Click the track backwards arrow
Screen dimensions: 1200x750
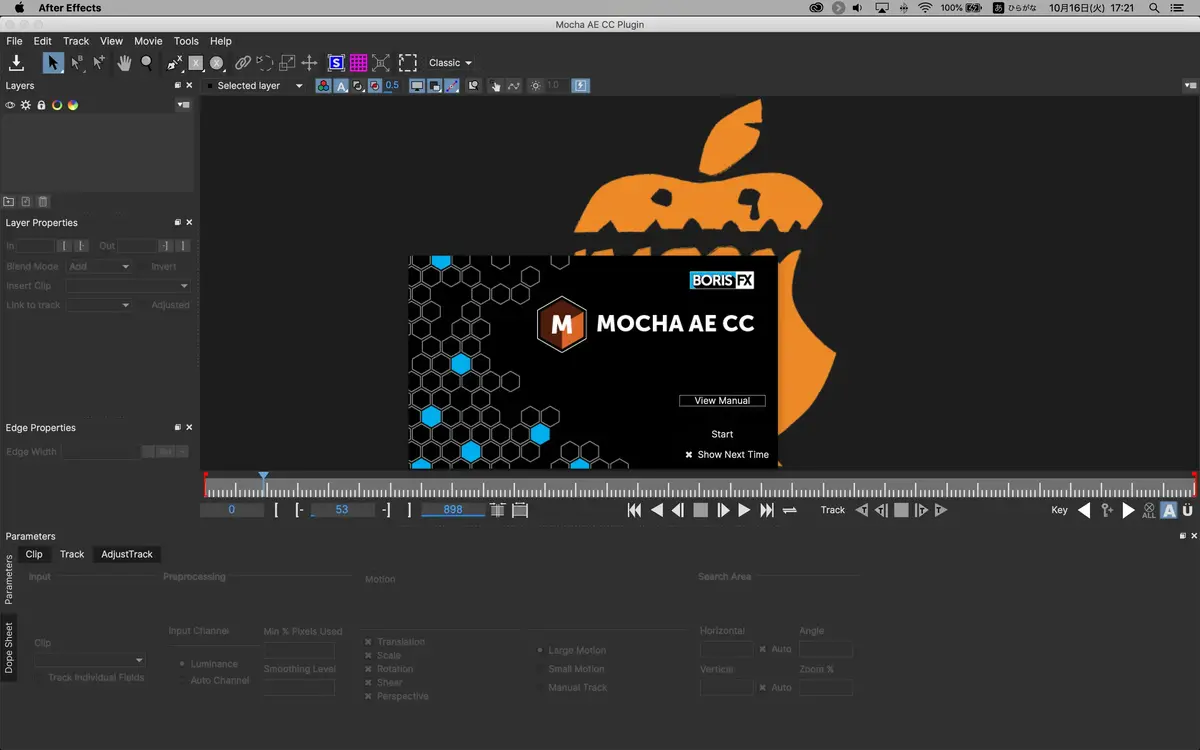[861, 510]
